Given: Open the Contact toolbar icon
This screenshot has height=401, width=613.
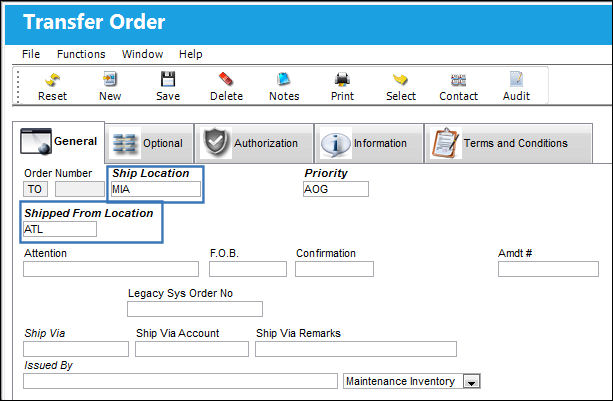Looking at the screenshot, I should point(458,80).
